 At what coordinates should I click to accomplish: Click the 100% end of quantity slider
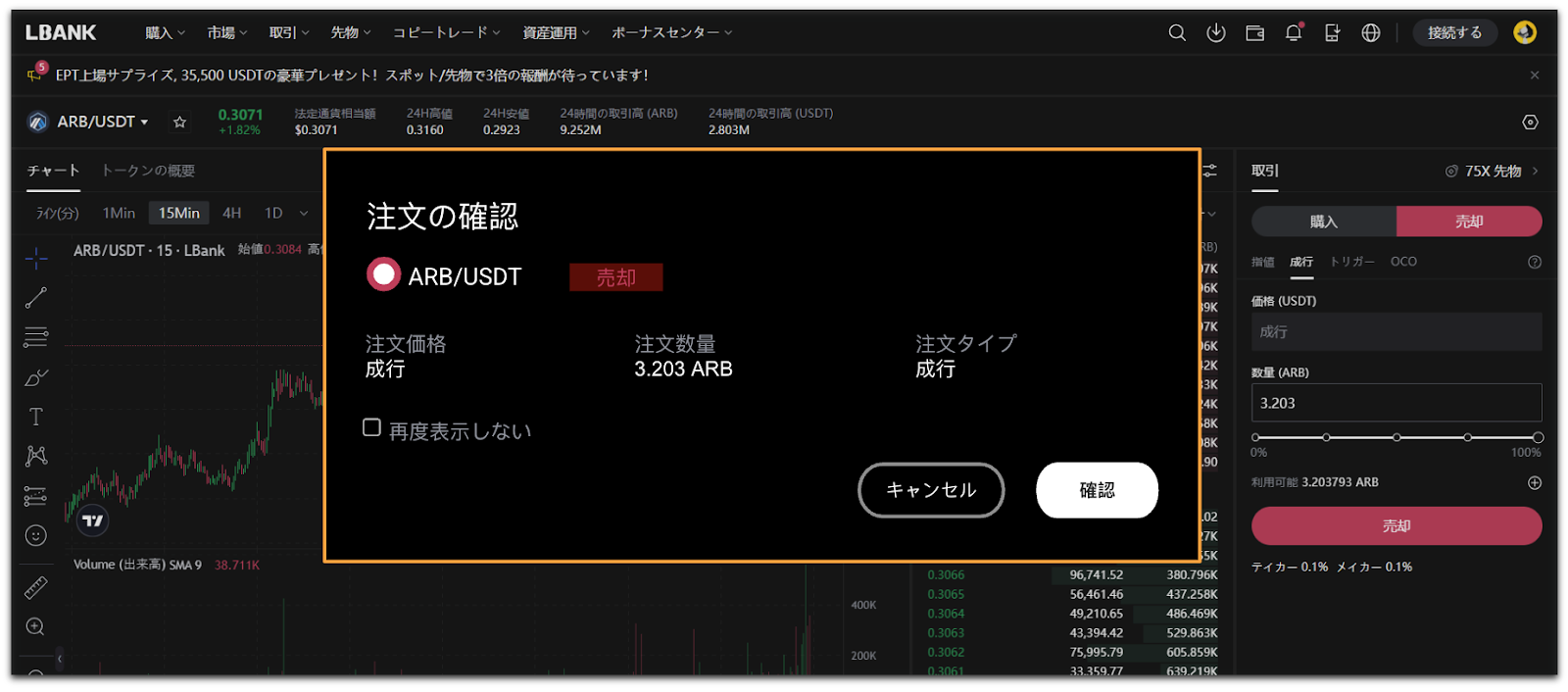point(1537,437)
